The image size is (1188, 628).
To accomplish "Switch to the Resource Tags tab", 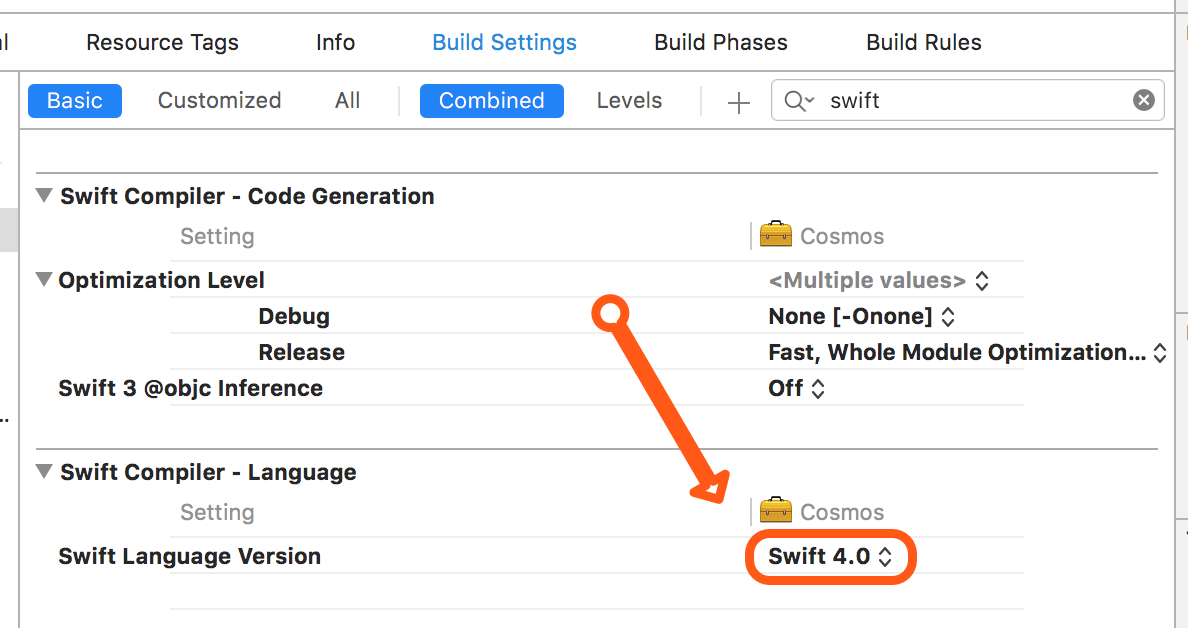I will pos(162,42).
